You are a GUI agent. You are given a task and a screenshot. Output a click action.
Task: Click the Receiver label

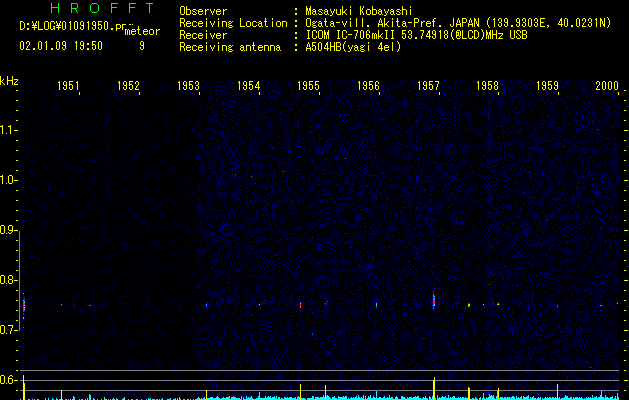point(203,35)
